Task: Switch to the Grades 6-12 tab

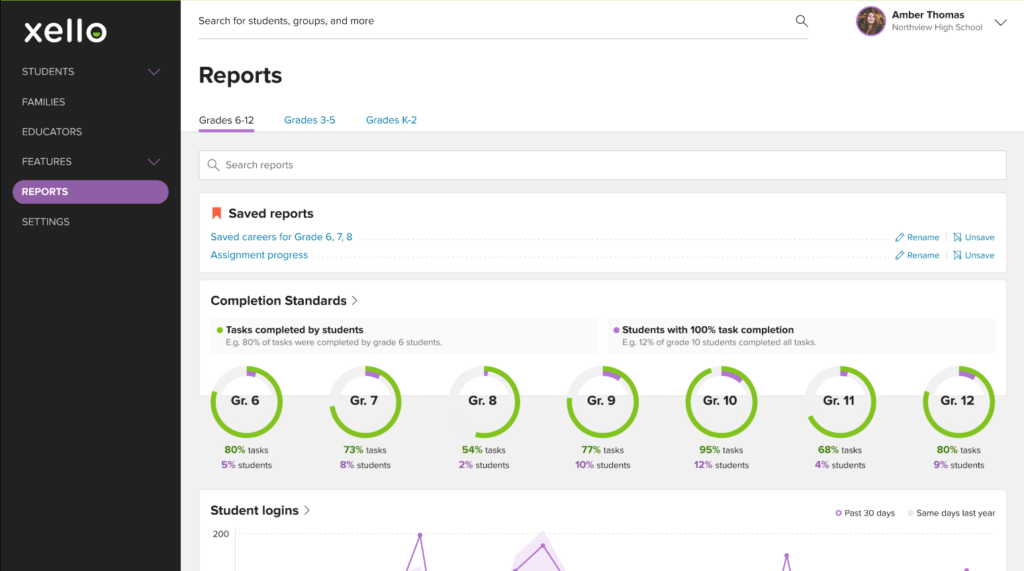Action: (x=226, y=120)
